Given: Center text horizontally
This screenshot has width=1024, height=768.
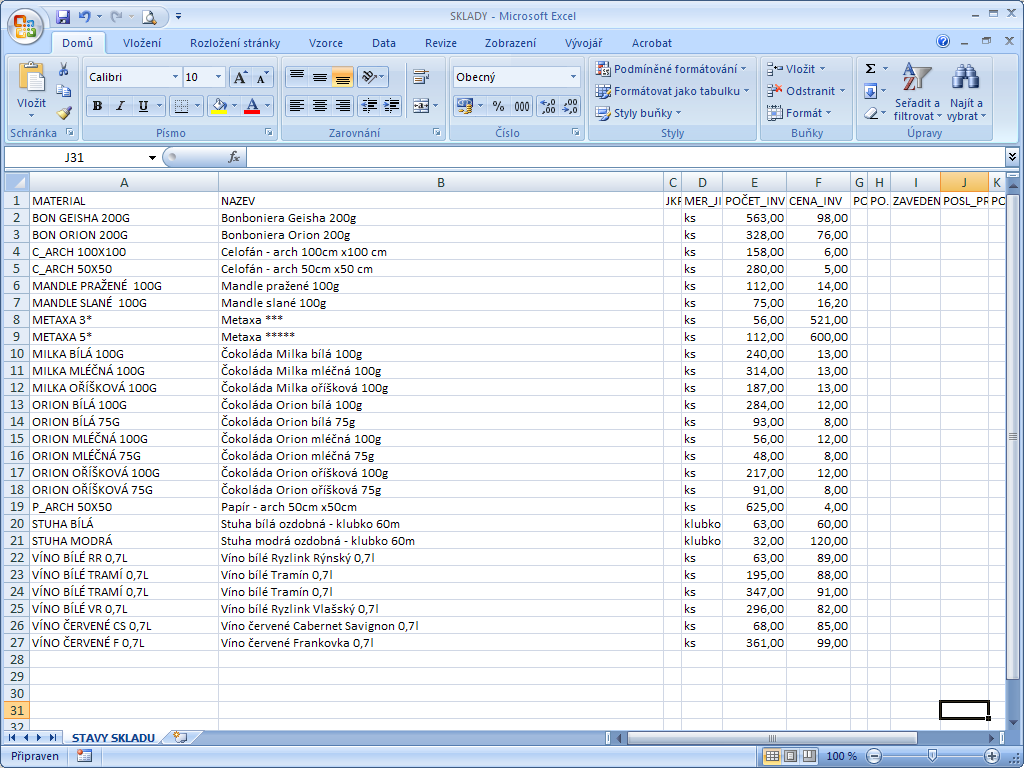Looking at the screenshot, I should 319,106.
